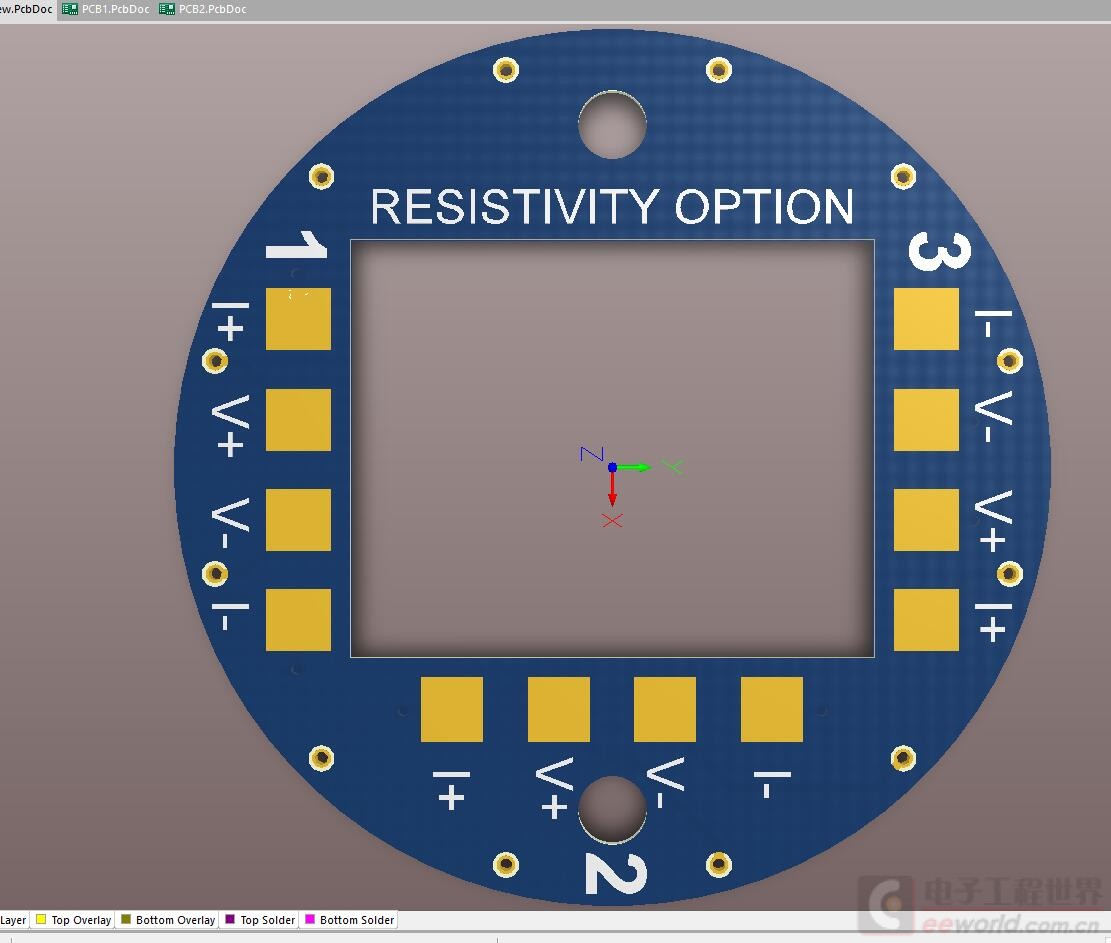Click the mounting hole above numeral 2
The image size is (1111, 943).
[612, 809]
